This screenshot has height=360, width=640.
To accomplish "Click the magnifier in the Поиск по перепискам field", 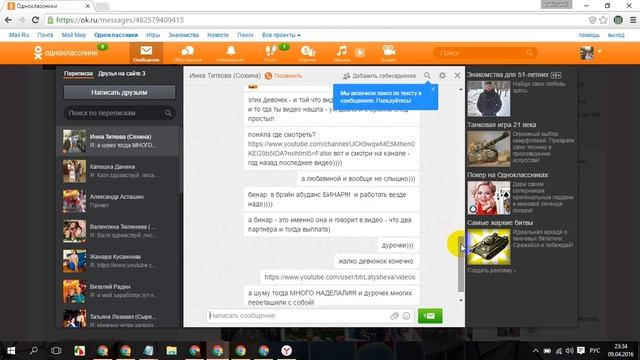I will pyautogui.click(x=168, y=113).
